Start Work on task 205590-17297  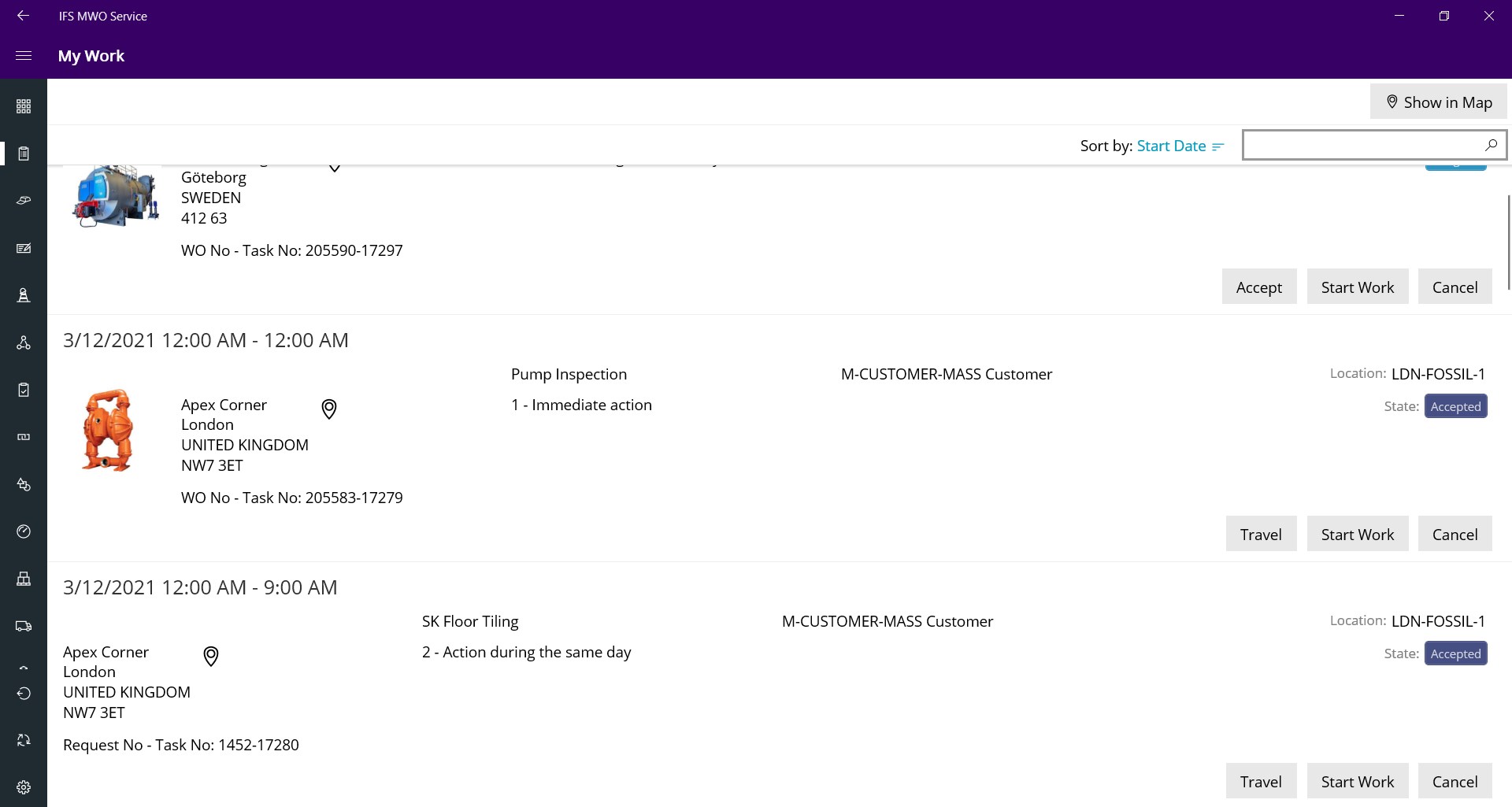pyautogui.click(x=1358, y=287)
